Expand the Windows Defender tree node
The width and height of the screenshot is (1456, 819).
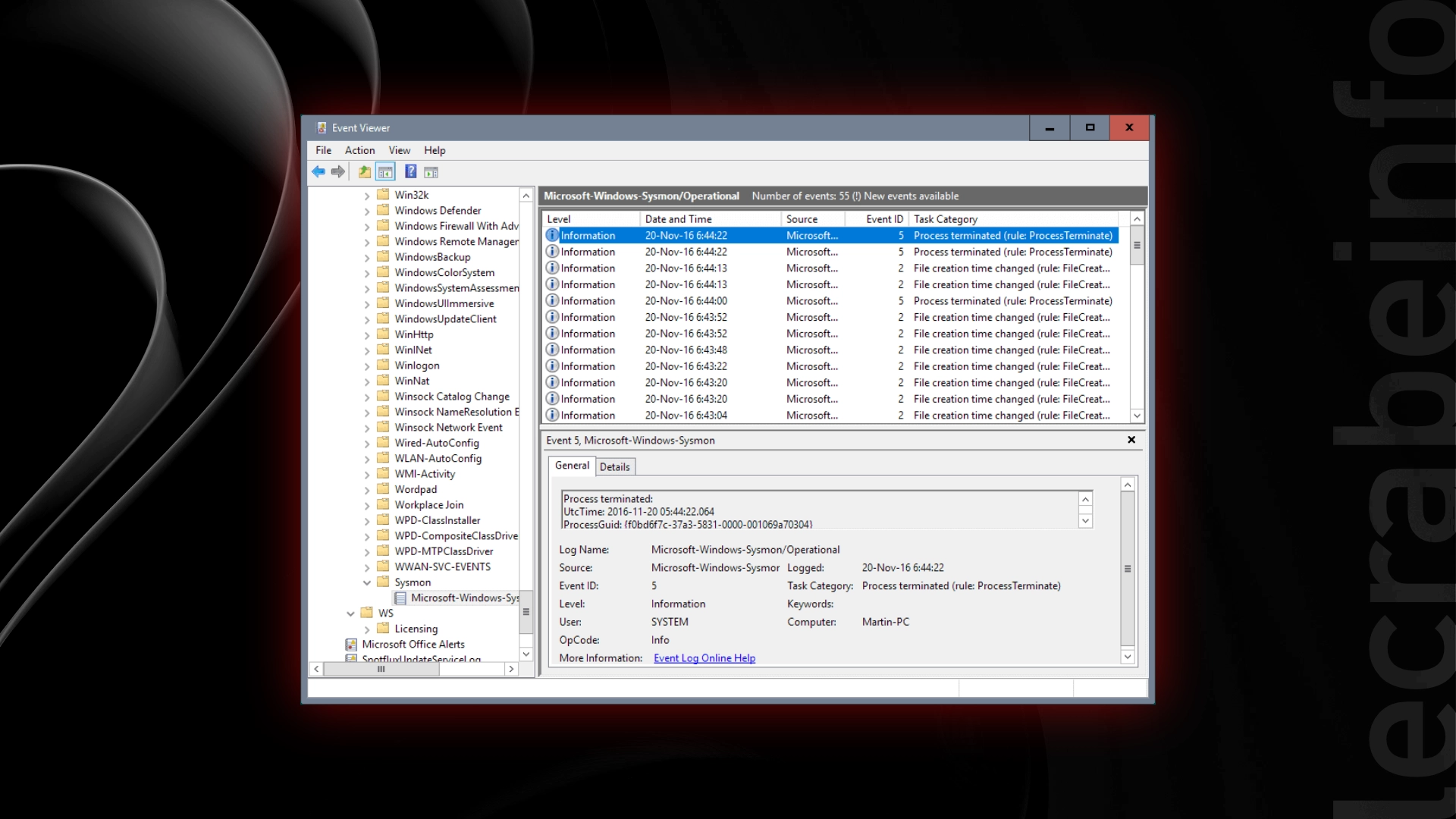point(367,212)
